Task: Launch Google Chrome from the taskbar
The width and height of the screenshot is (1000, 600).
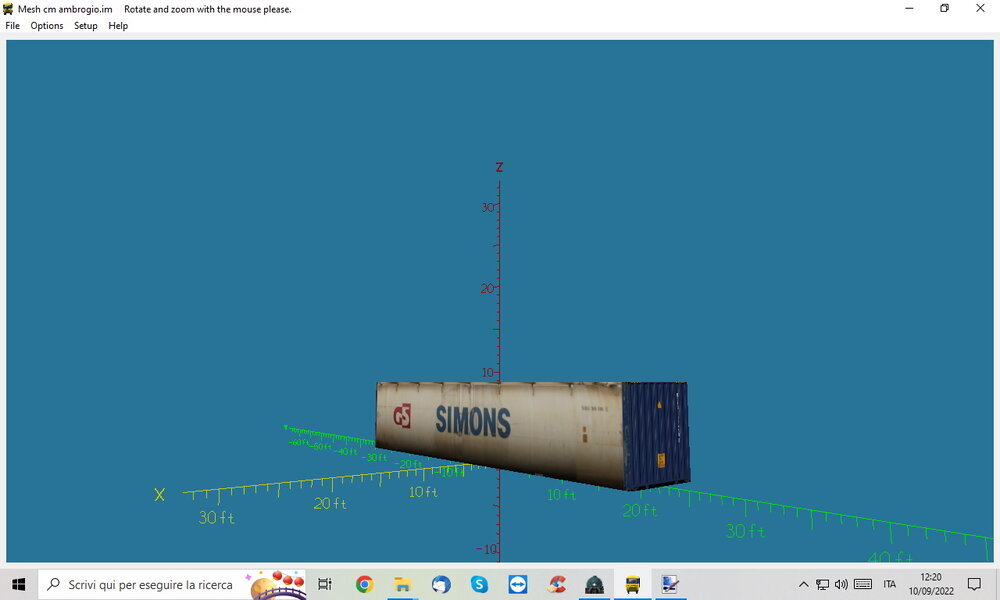Action: (x=364, y=584)
